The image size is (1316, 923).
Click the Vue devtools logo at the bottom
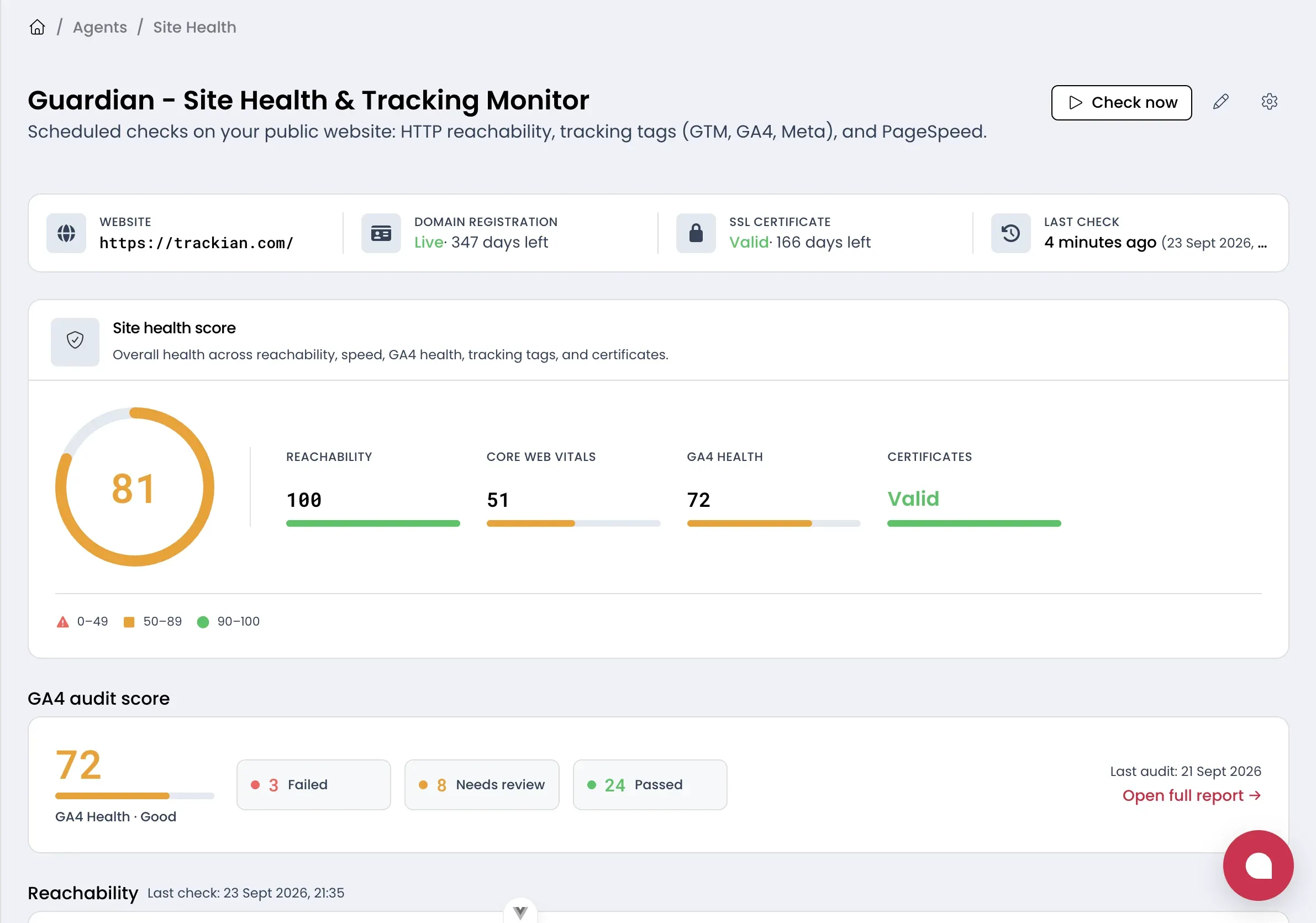click(x=520, y=912)
